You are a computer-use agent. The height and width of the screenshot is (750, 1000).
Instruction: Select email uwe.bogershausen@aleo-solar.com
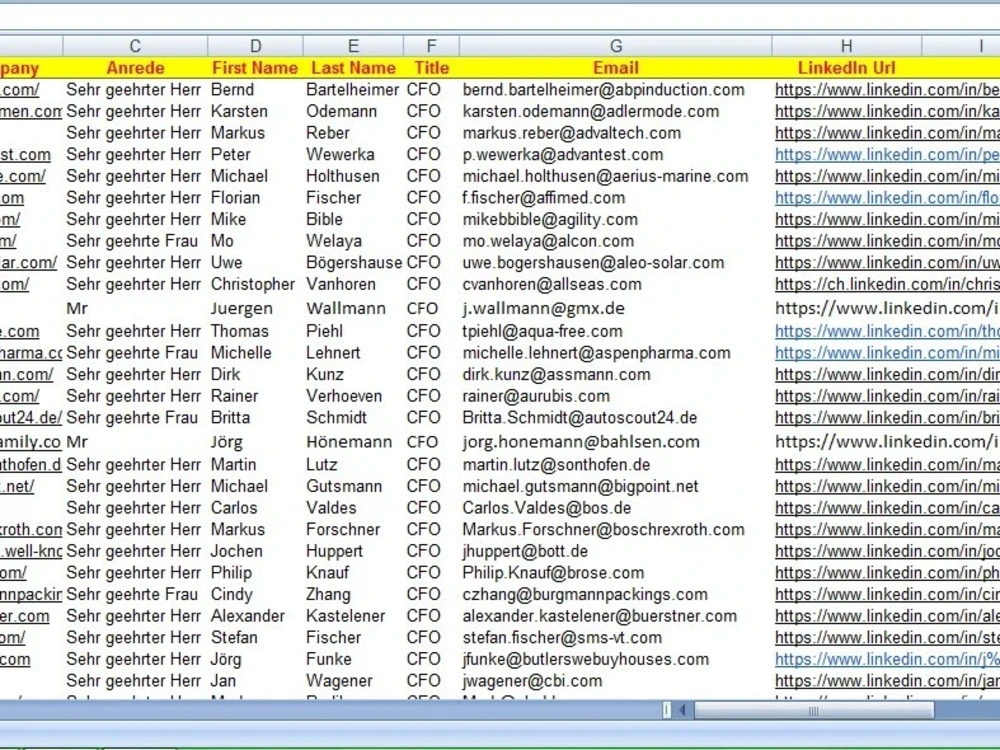pyautogui.click(x=593, y=263)
